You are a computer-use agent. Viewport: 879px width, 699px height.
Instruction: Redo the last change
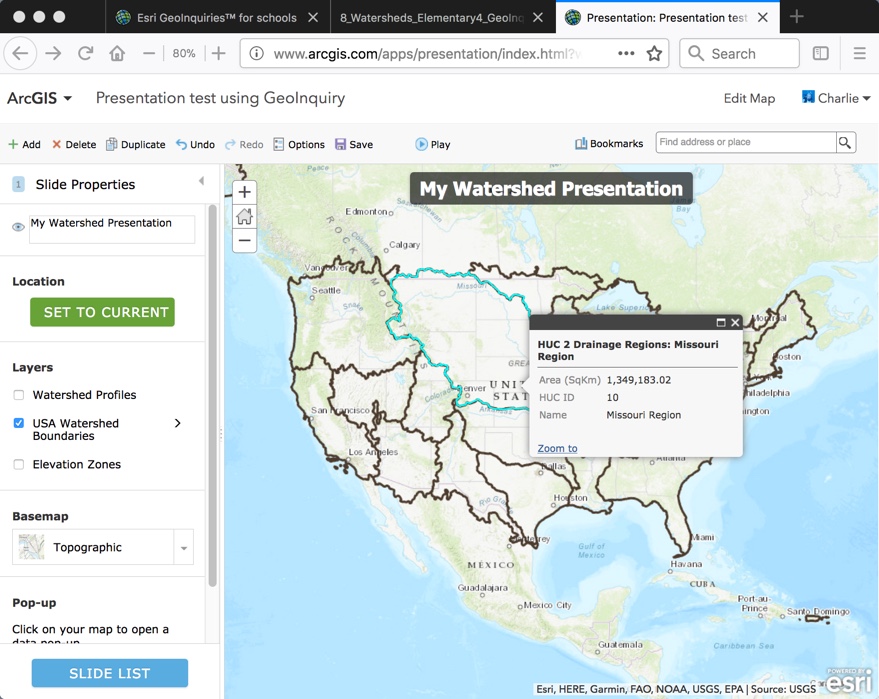coord(244,145)
